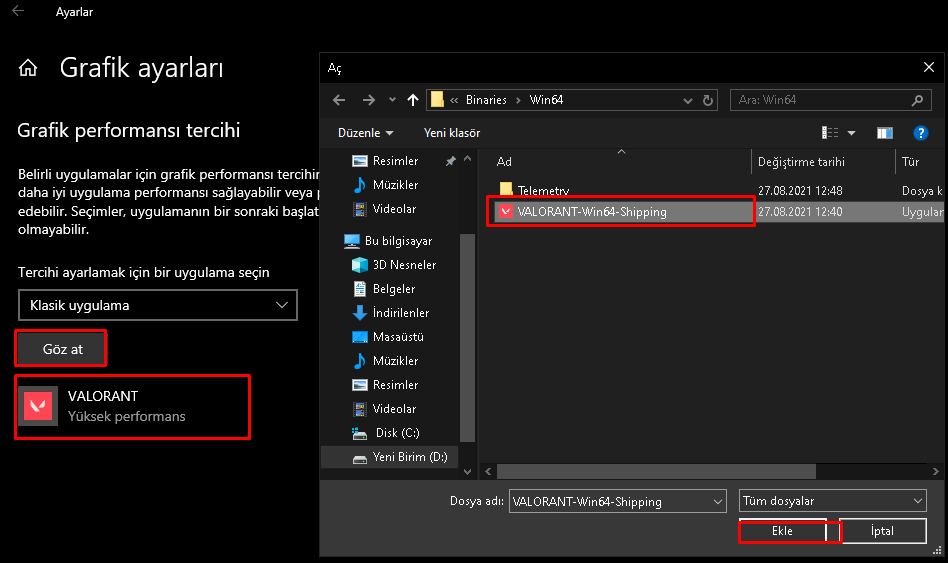The height and width of the screenshot is (563, 948).
Task: Go back using the Settings back arrow
Action: tap(18, 11)
